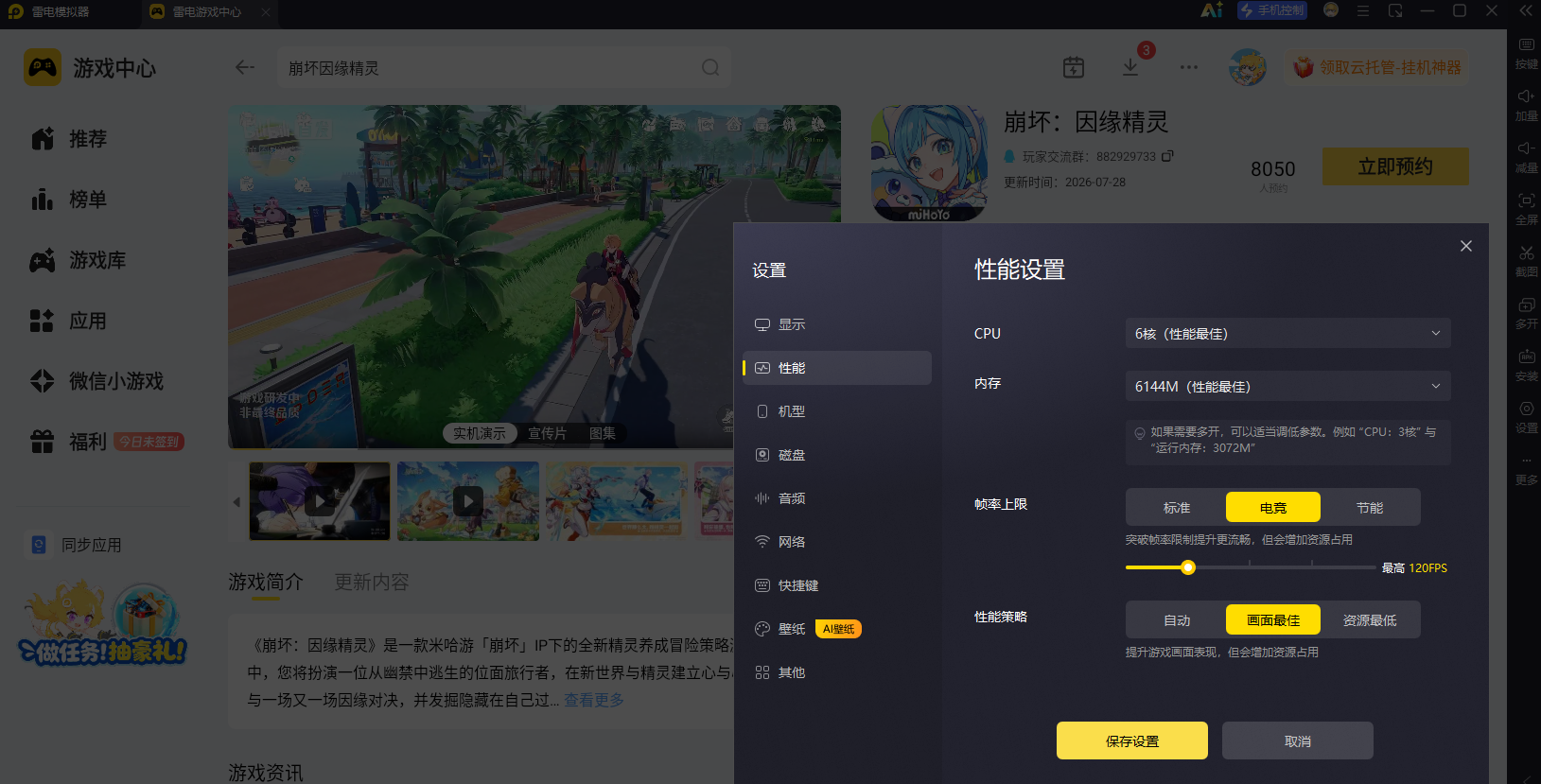The width and height of the screenshot is (1541, 784).
Task: Switch media viewer to 图集
Action: pos(603,433)
